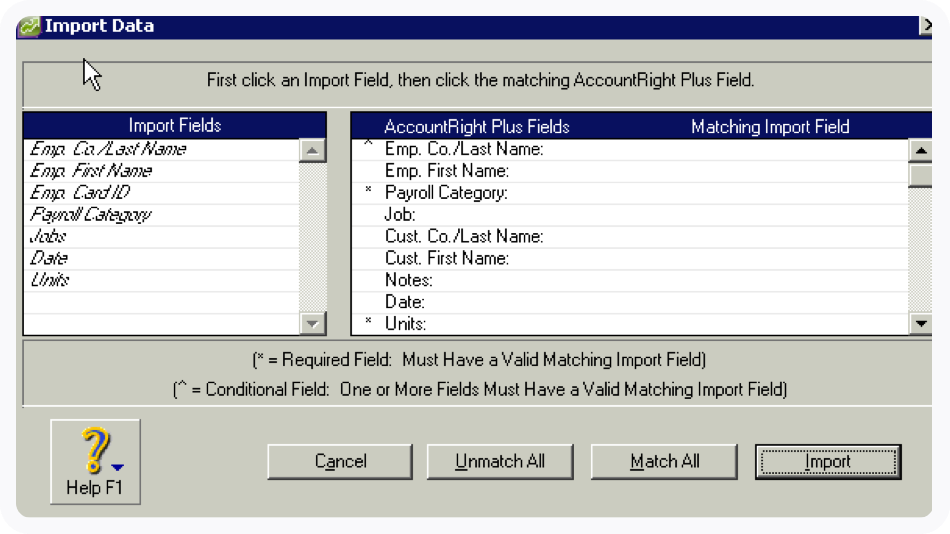The height and width of the screenshot is (534, 950).
Task: Select import field Jobs
Action: pos(162,236)
